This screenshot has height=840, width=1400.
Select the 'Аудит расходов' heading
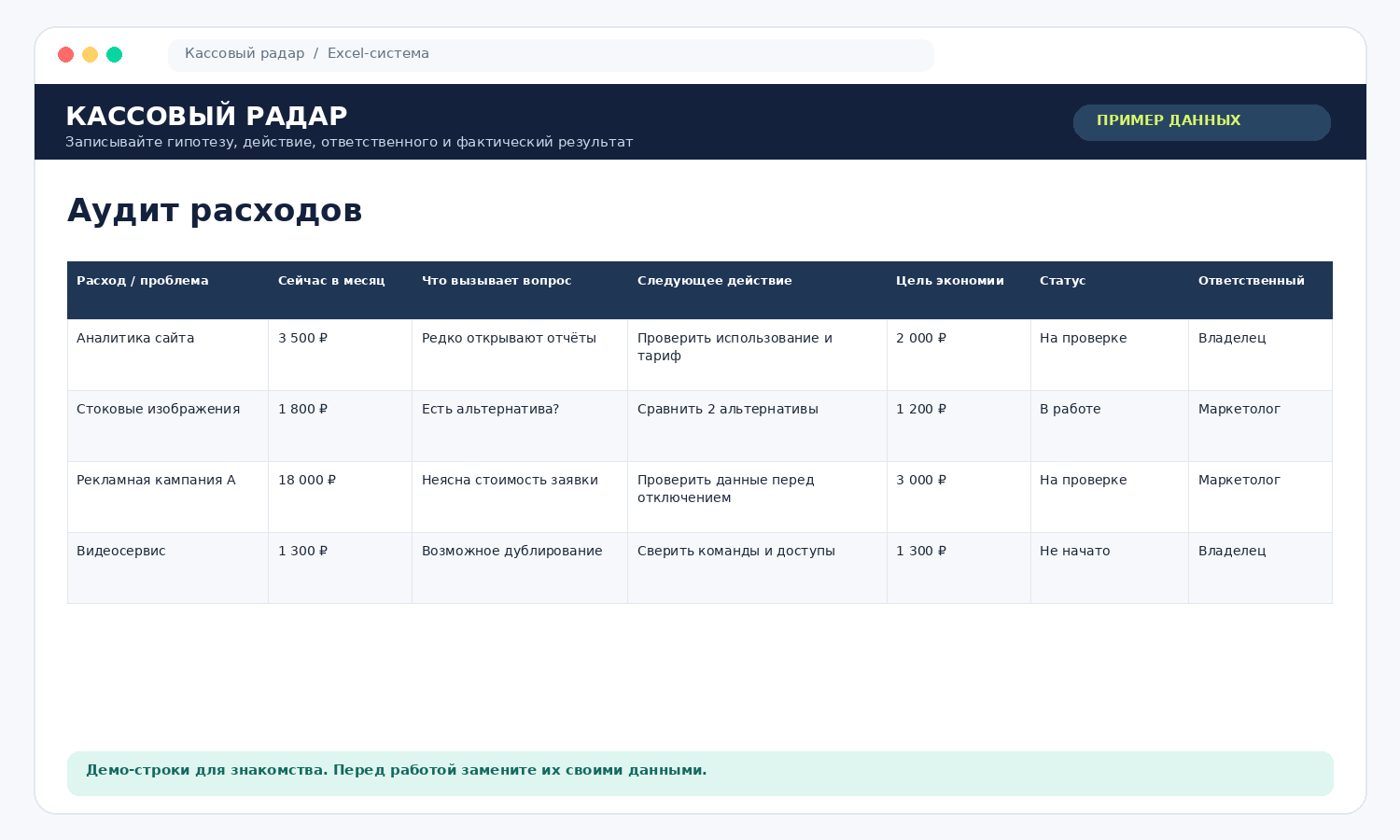[215, 211]
